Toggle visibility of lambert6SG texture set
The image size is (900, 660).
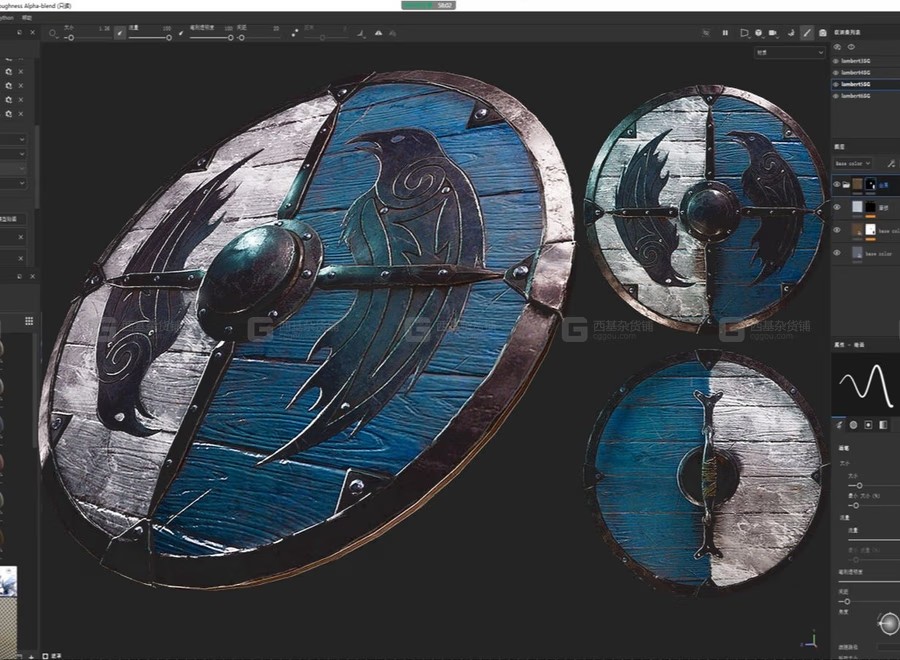836,96
